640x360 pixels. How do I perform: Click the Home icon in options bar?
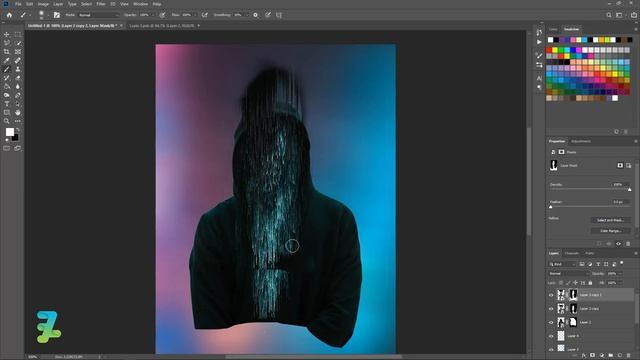point(9,15)
